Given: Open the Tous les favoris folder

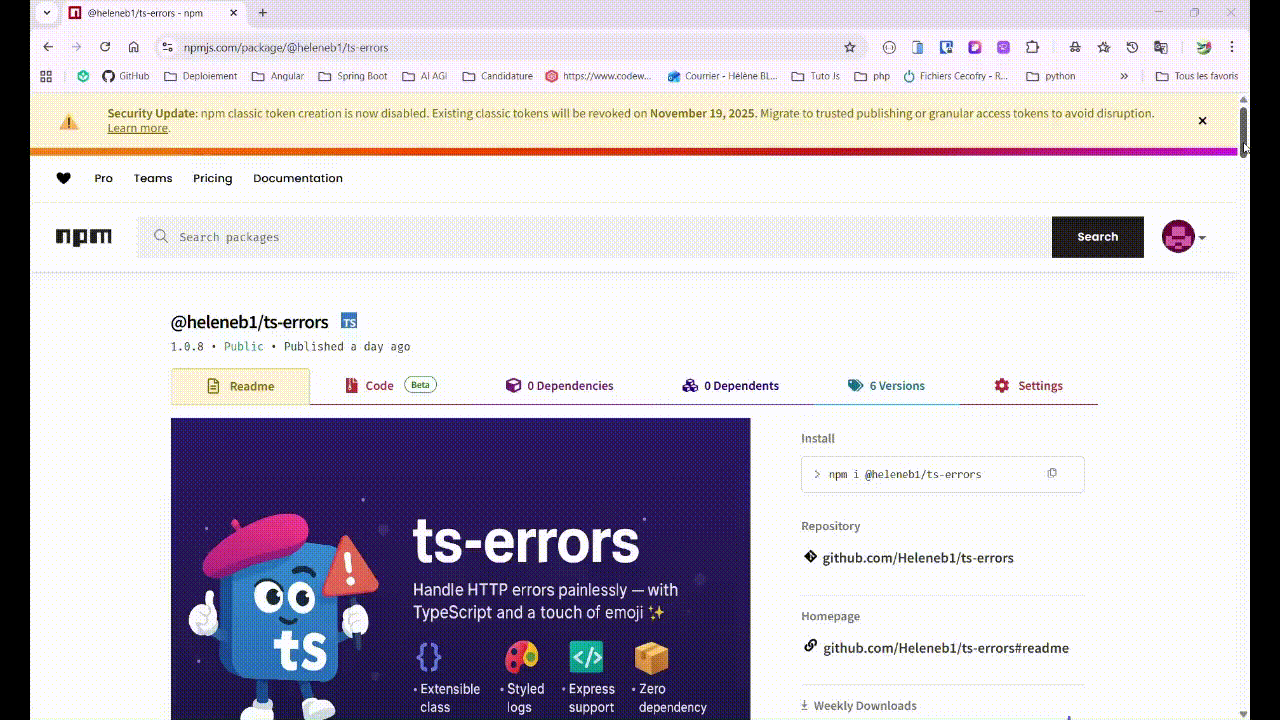Looking at the screenshot, I should [1196, 76].
